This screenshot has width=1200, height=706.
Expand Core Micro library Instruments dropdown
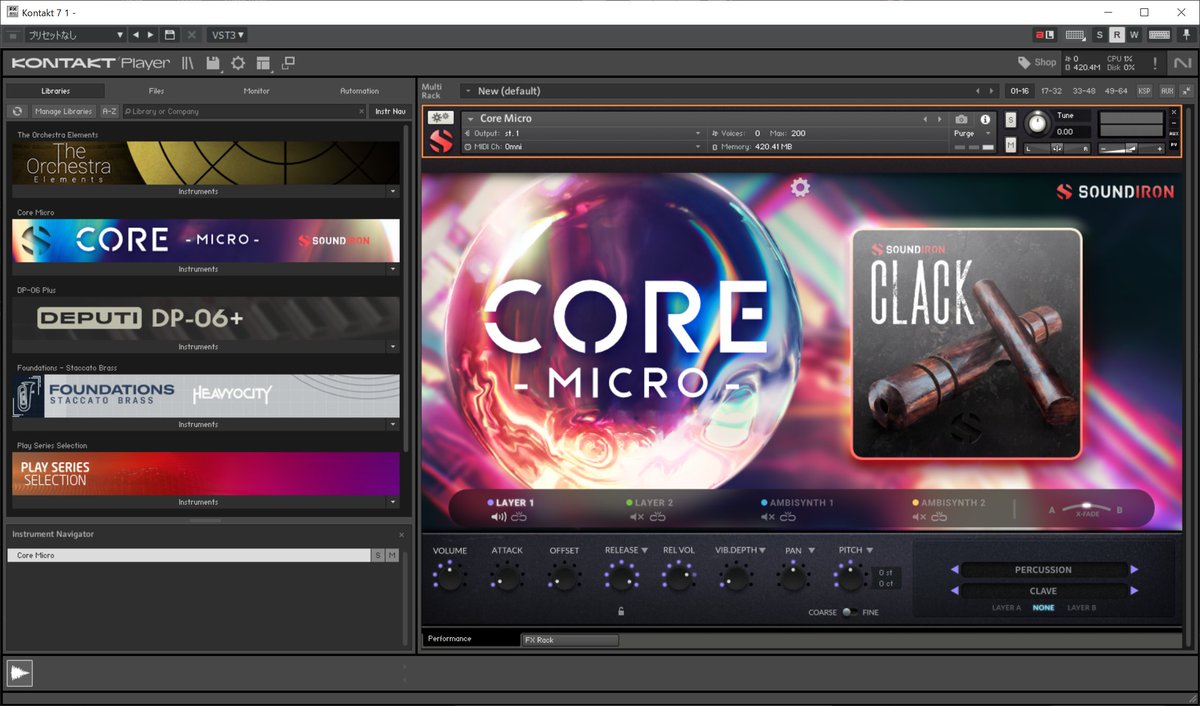(x=392, y=269)
